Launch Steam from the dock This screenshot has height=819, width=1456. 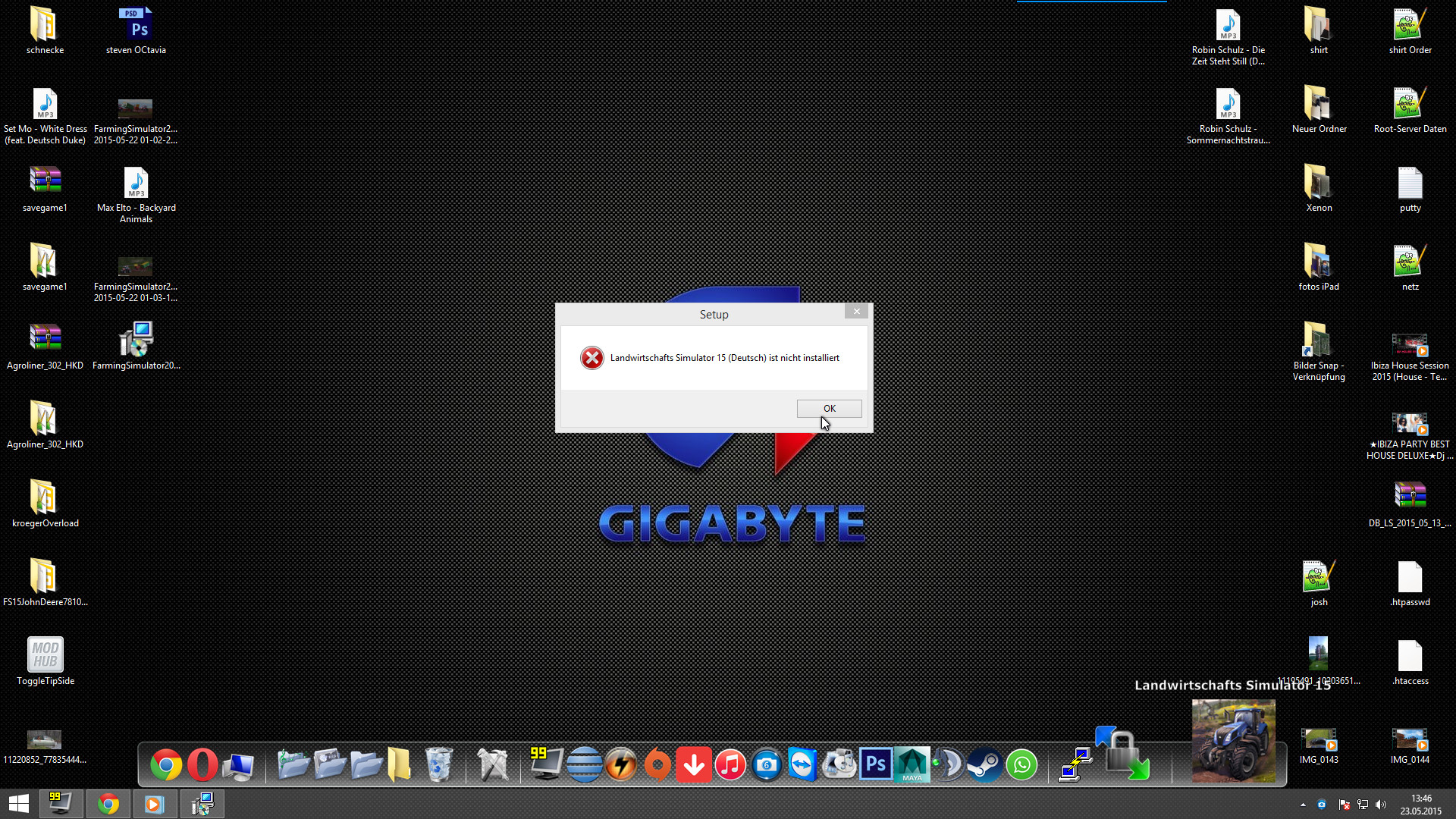984,764
